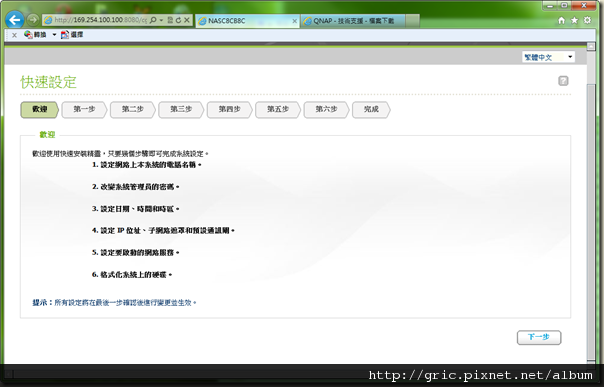This screenshot has height=387, width=604.
Task: Click text item 4 設定 IP 位址
Action: pos(163,231)
